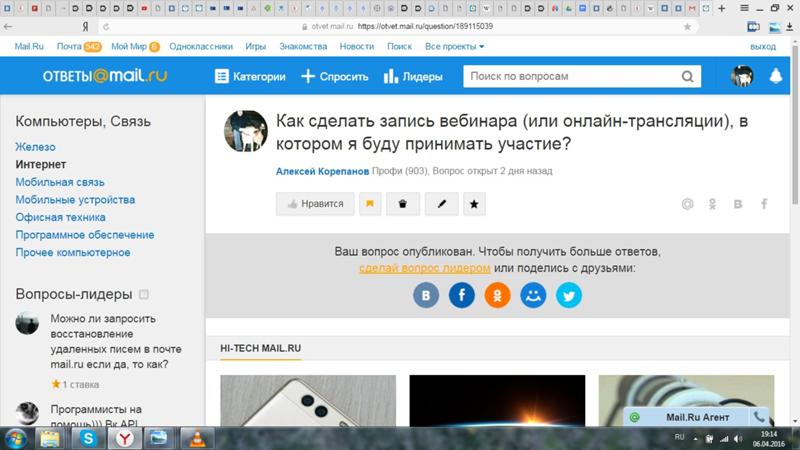Open the Офисная техника category link
The height and width of the screenshot is (450, 800).
60,217
